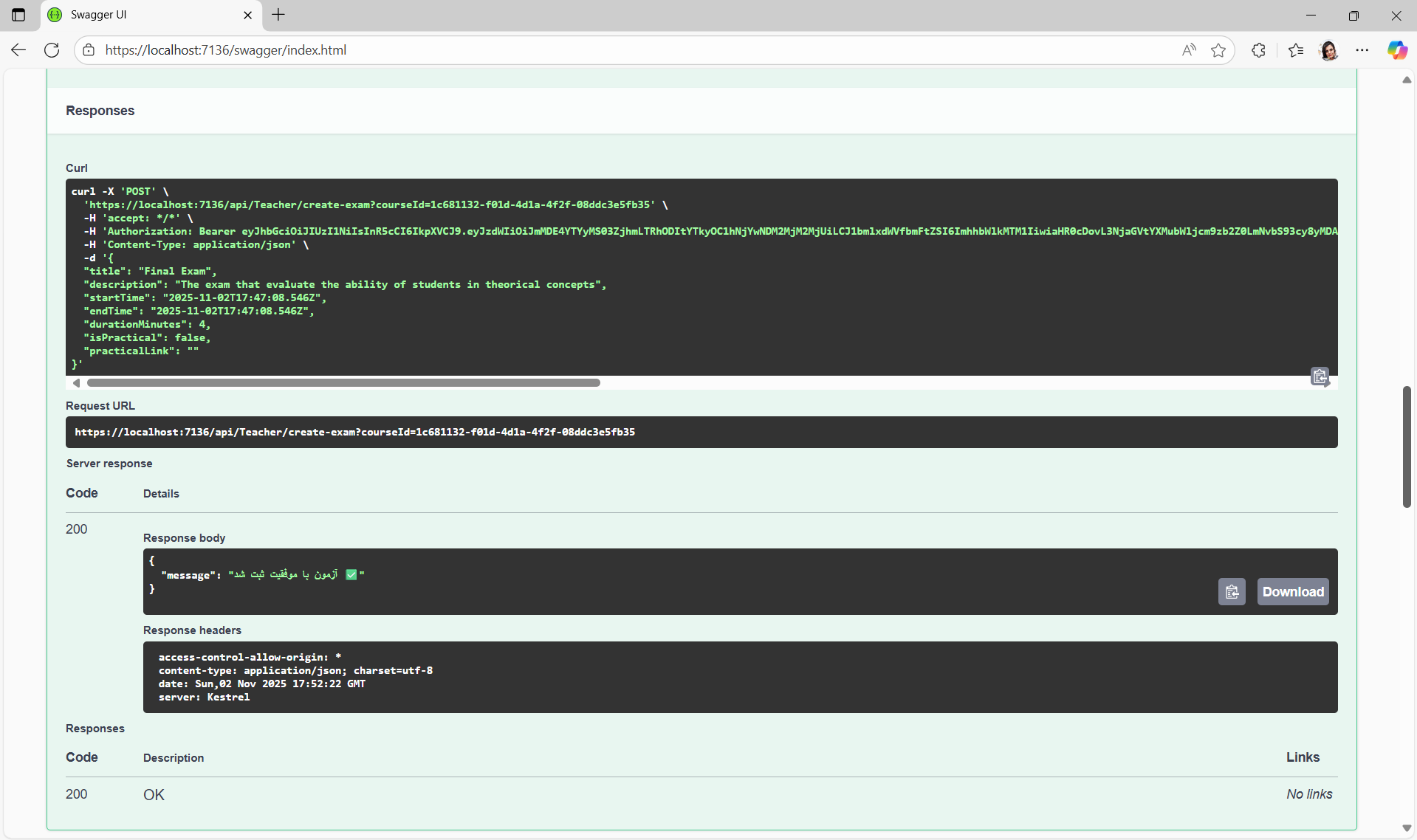This screenshot has width=1417, height=840.
Task: Refresh the Swagger UI page
Action: tap(52, 50)
